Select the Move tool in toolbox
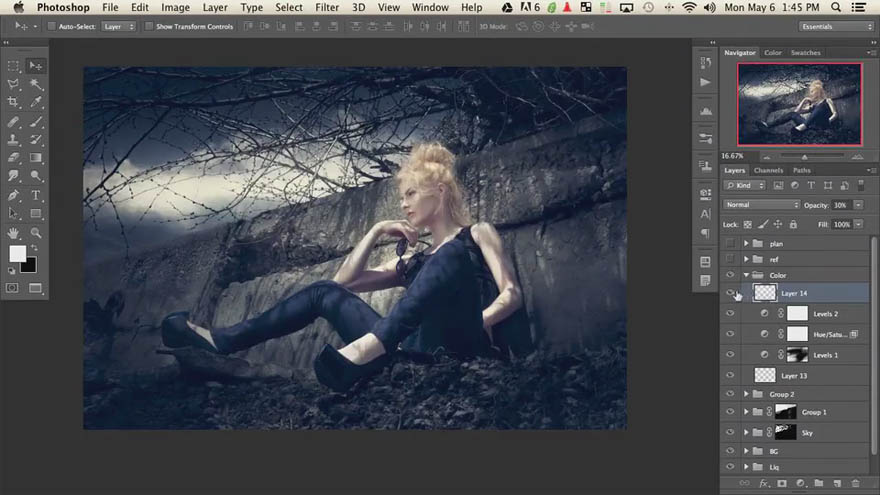This screenshot has width=880, height=495. (x=35, y=66)
